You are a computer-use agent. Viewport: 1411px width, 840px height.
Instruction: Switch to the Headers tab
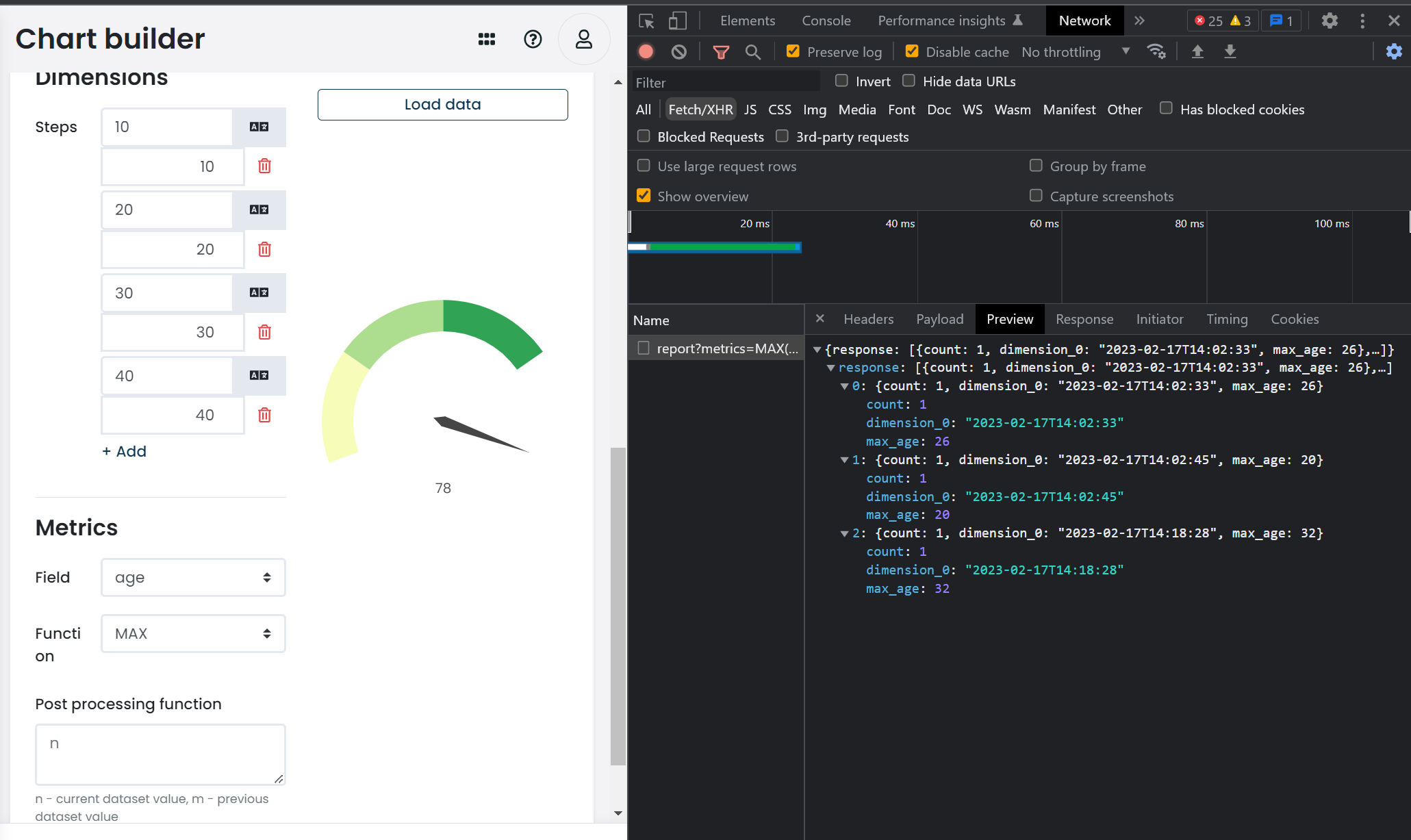(x=868, y=319)
